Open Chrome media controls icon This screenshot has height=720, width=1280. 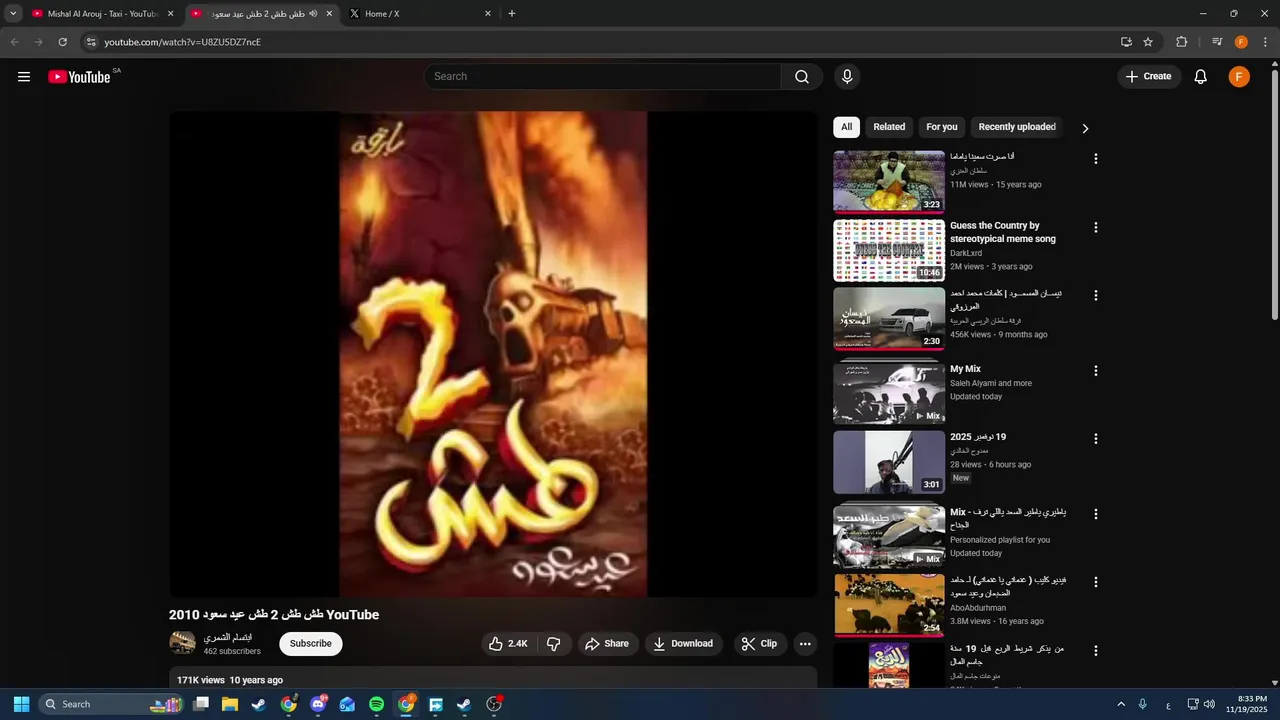(x=1217, y=42)
